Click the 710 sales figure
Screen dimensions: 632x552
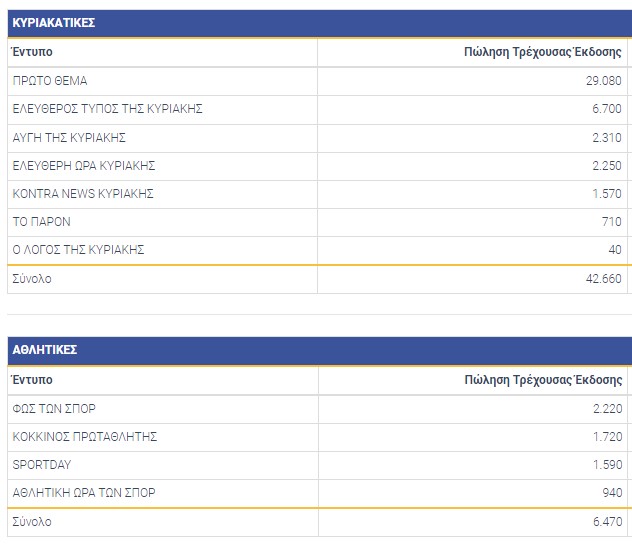click(611, 221)
